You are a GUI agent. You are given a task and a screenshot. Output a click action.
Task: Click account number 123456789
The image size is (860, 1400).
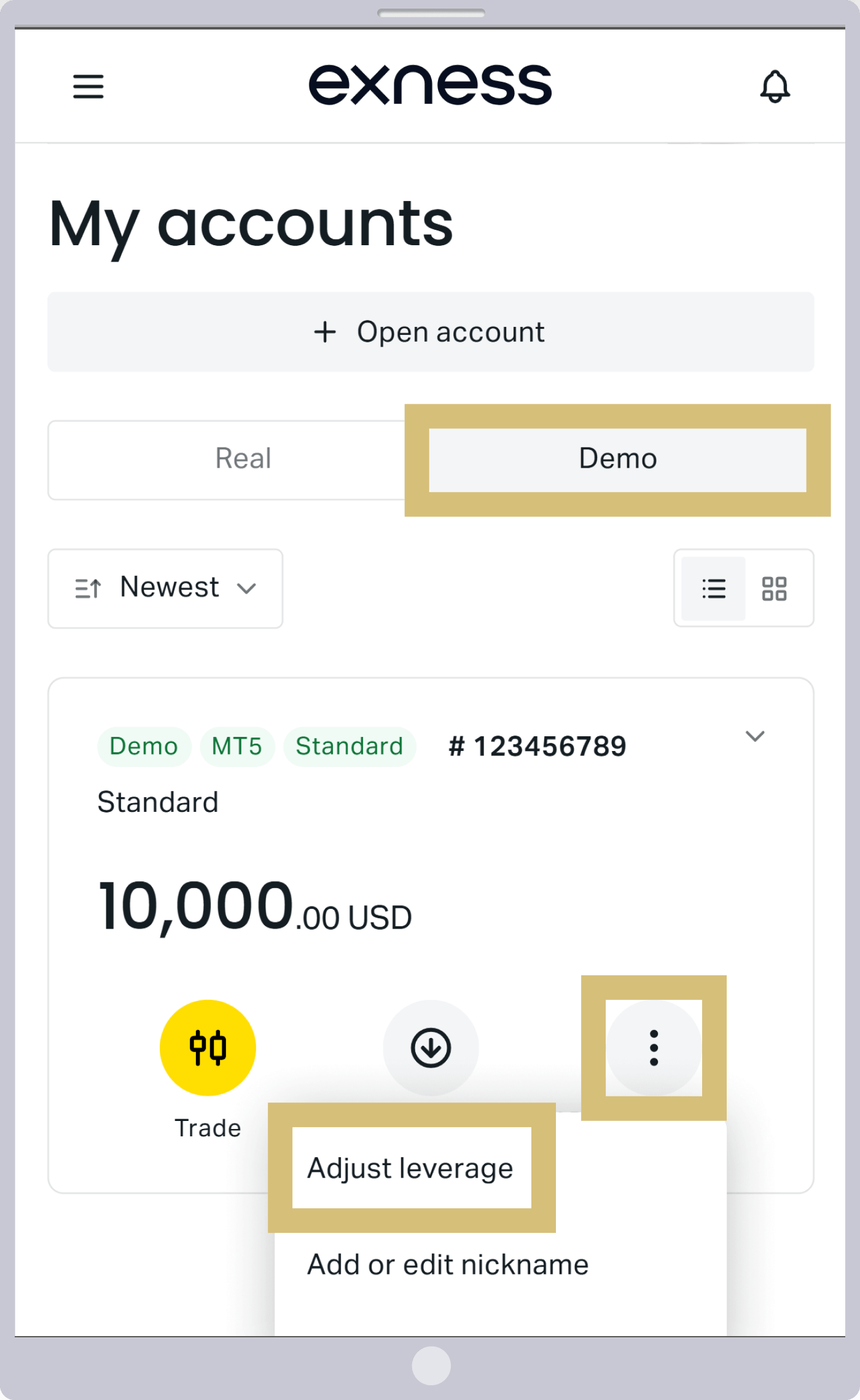pyautogui.click(x=537, y=746)
